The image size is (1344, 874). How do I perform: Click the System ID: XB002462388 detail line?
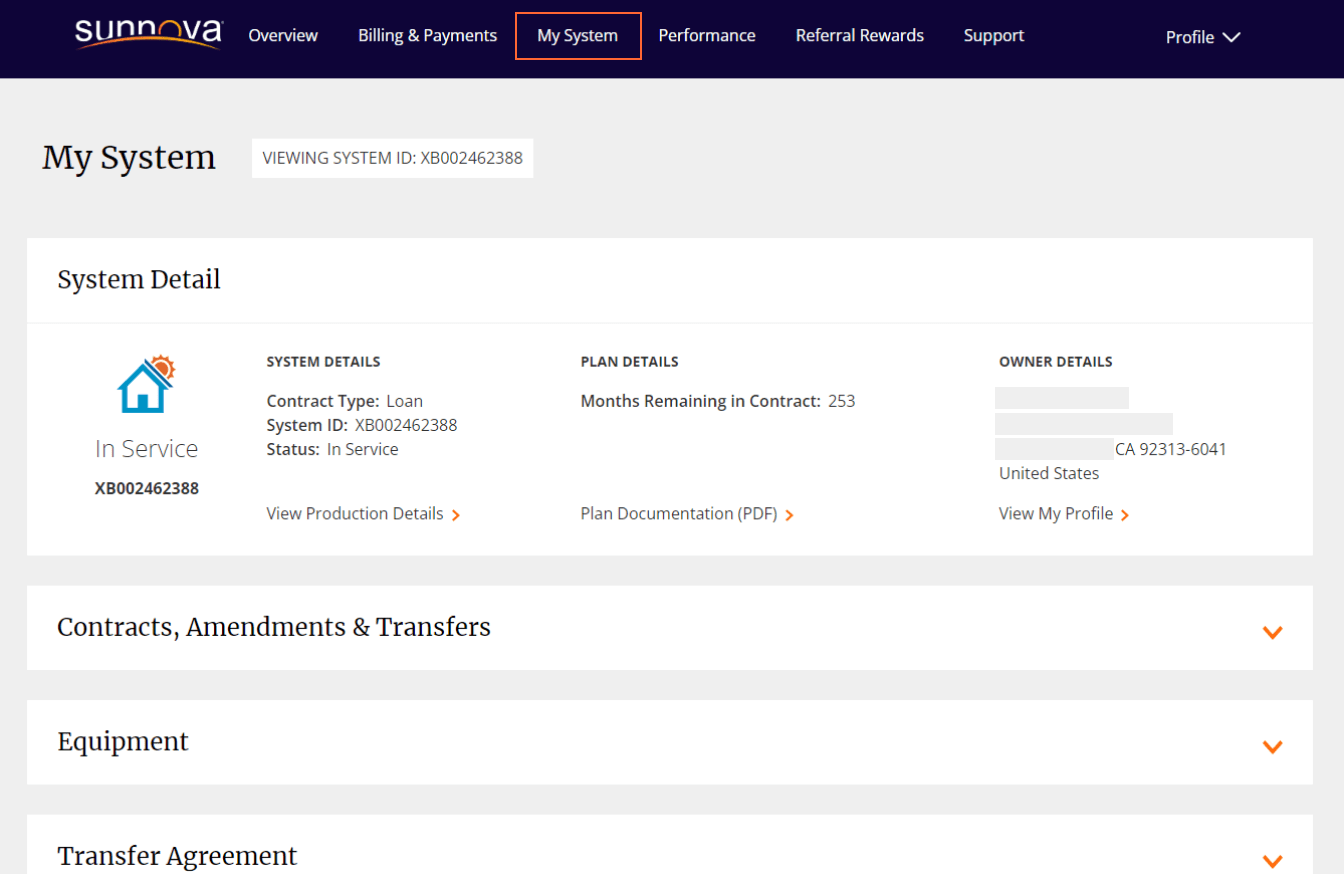pyautogui.click(x=362, y=425)
